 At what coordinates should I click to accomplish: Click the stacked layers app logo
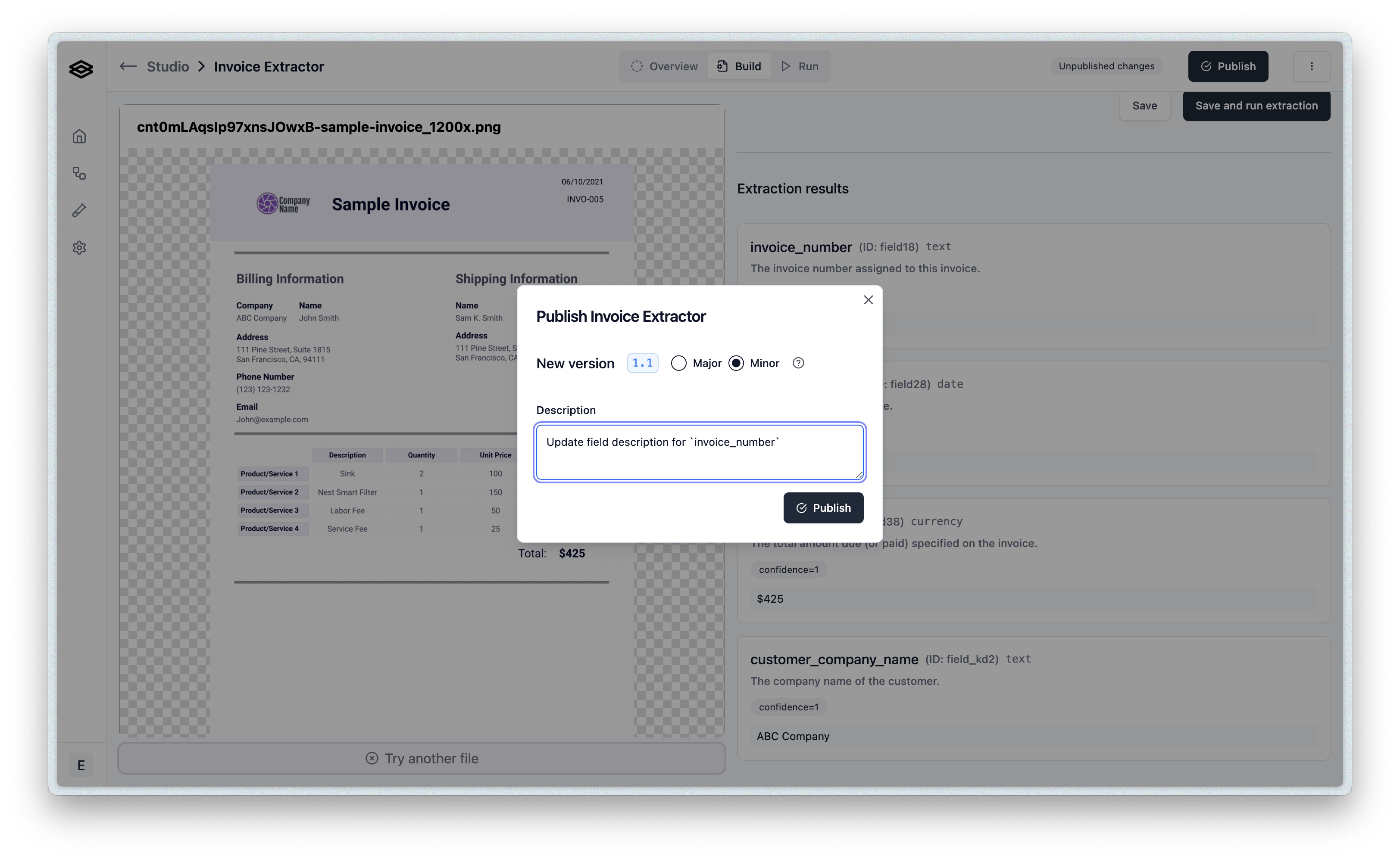[x=81, y=69]
